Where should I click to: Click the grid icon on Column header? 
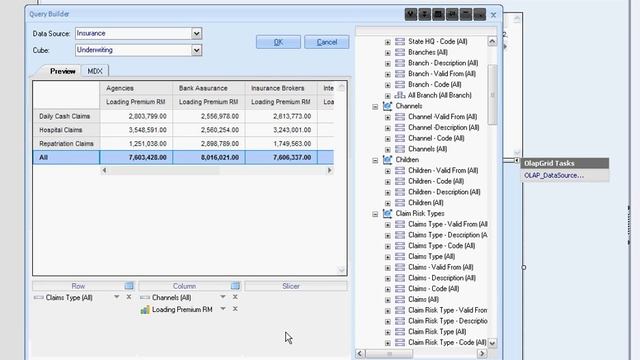[235, 286]
